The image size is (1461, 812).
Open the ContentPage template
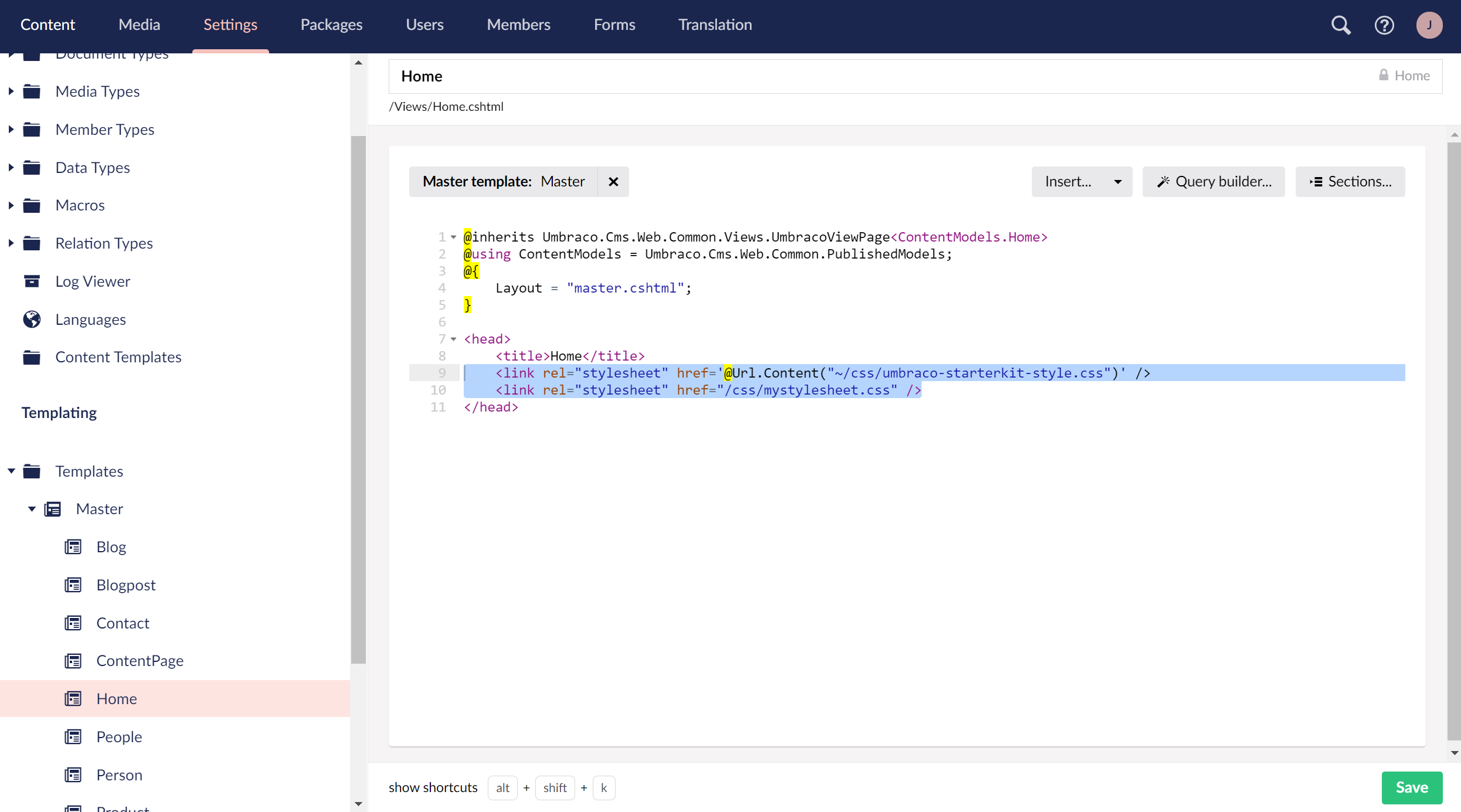[x=140, y=661]
